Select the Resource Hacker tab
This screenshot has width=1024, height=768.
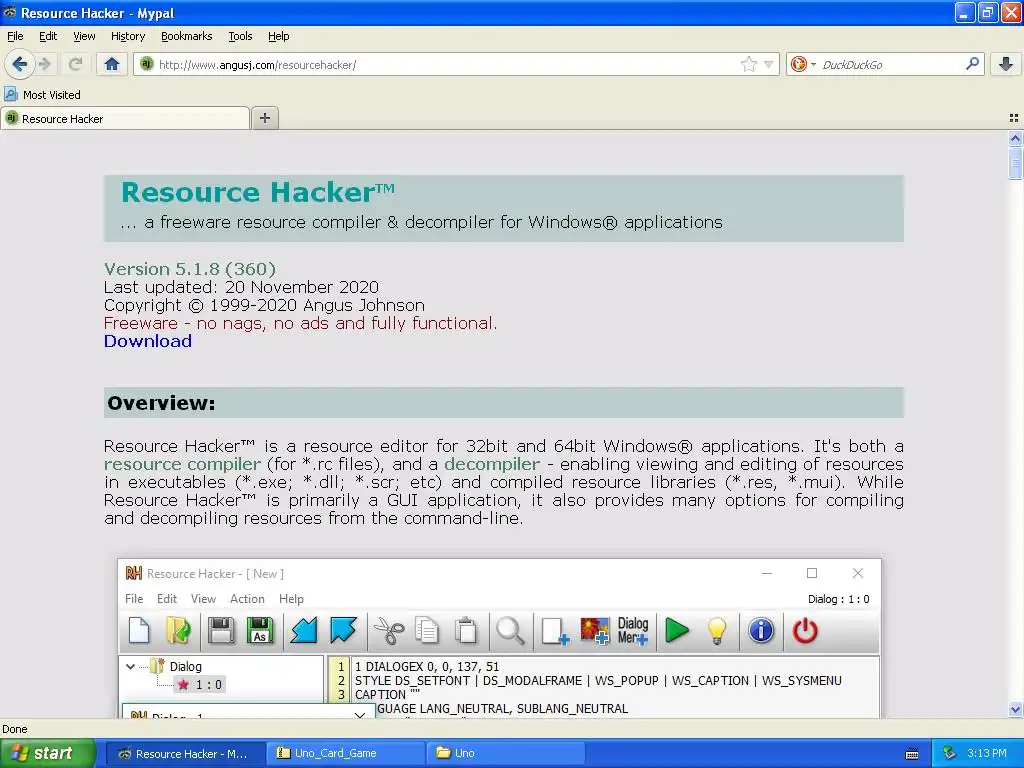(125, 118)
